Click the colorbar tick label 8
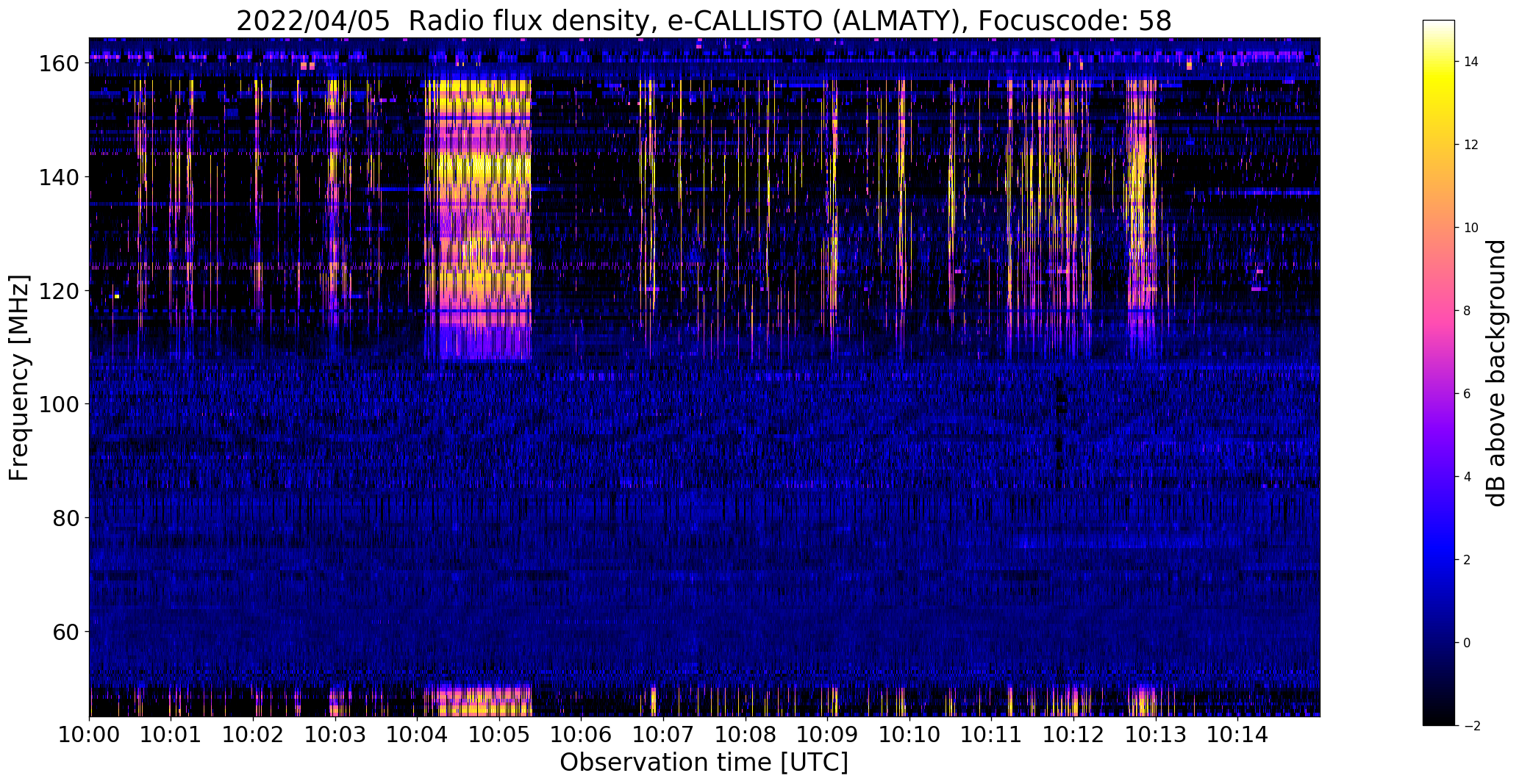The width and height of the screenshot is (1519, 784). pos(1468,311)
